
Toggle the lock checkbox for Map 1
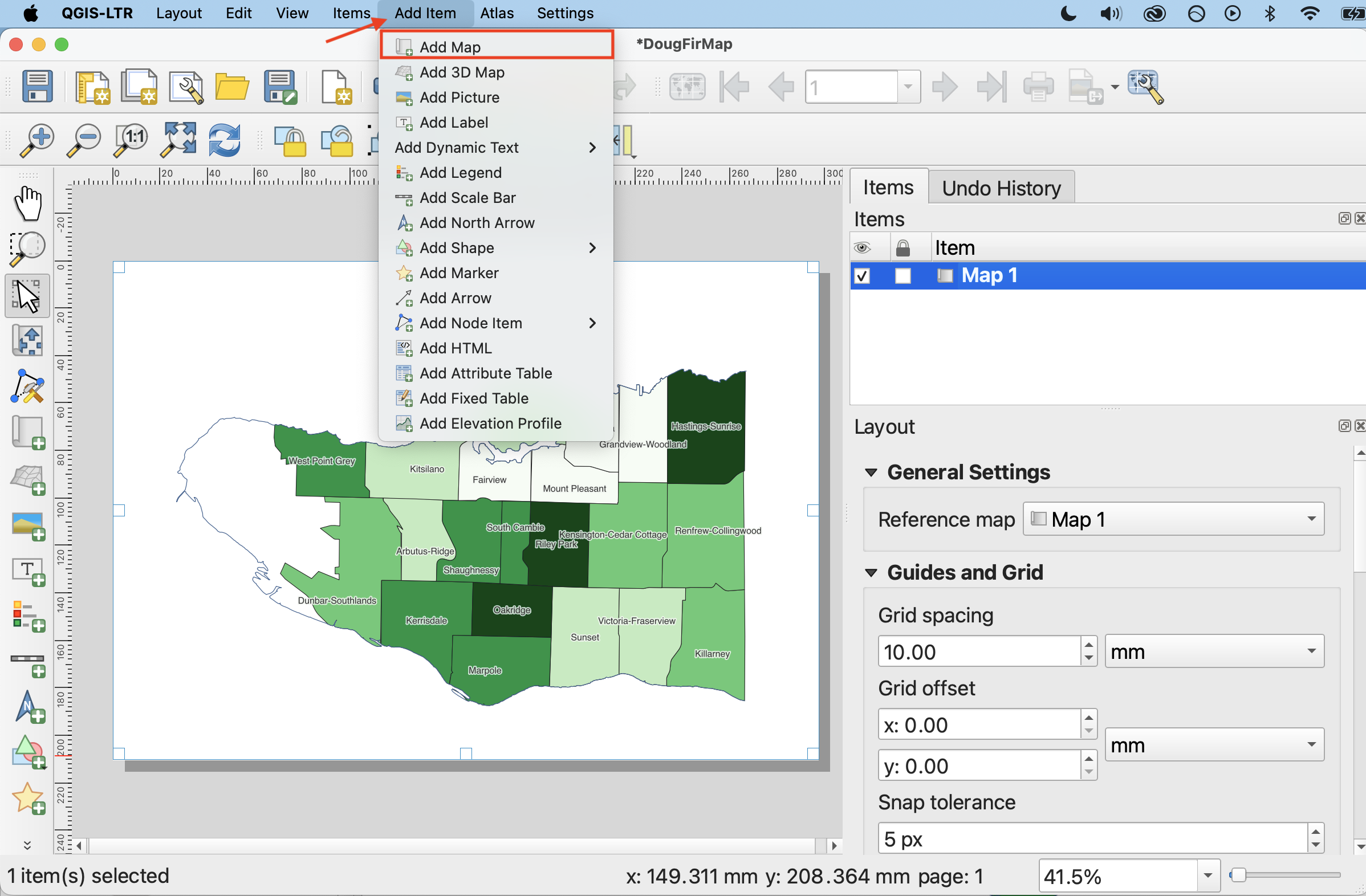(x=902, y=276)
